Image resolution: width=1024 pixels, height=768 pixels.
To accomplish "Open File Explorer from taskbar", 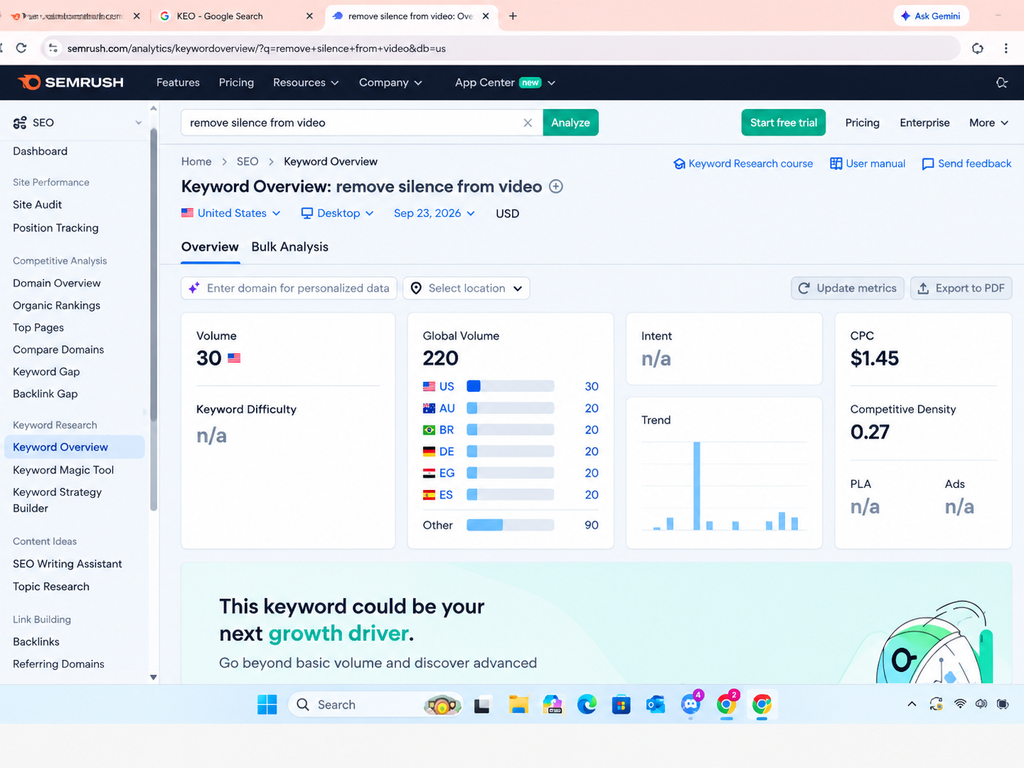I will point(519,705).
